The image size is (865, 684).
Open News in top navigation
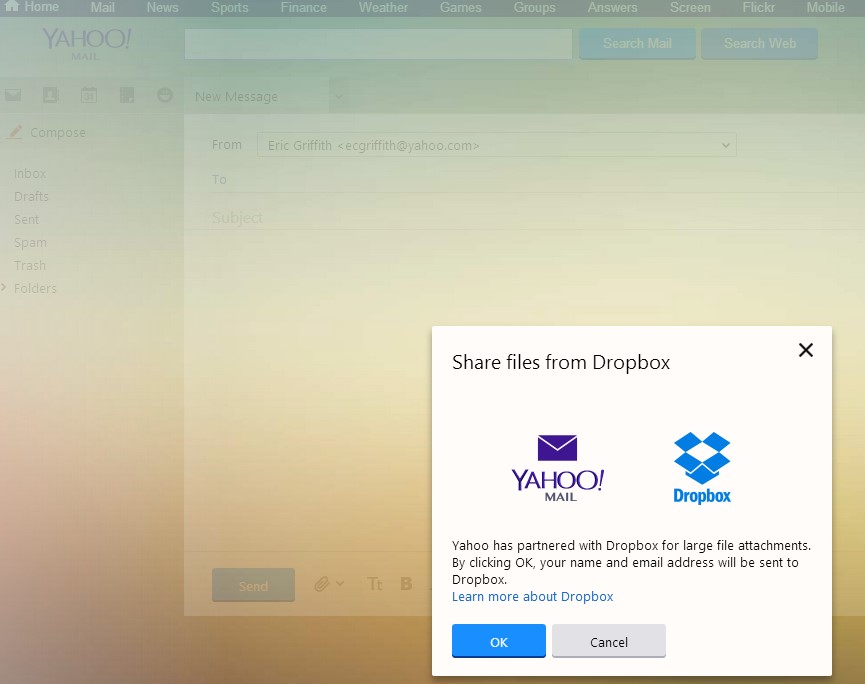pos(162,8)
